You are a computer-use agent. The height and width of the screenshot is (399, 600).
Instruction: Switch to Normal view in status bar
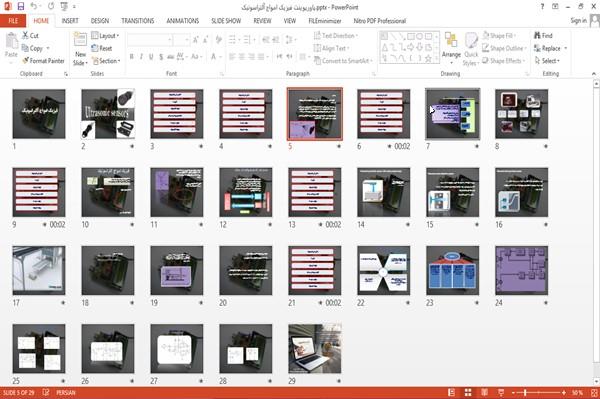pos(452,392)
